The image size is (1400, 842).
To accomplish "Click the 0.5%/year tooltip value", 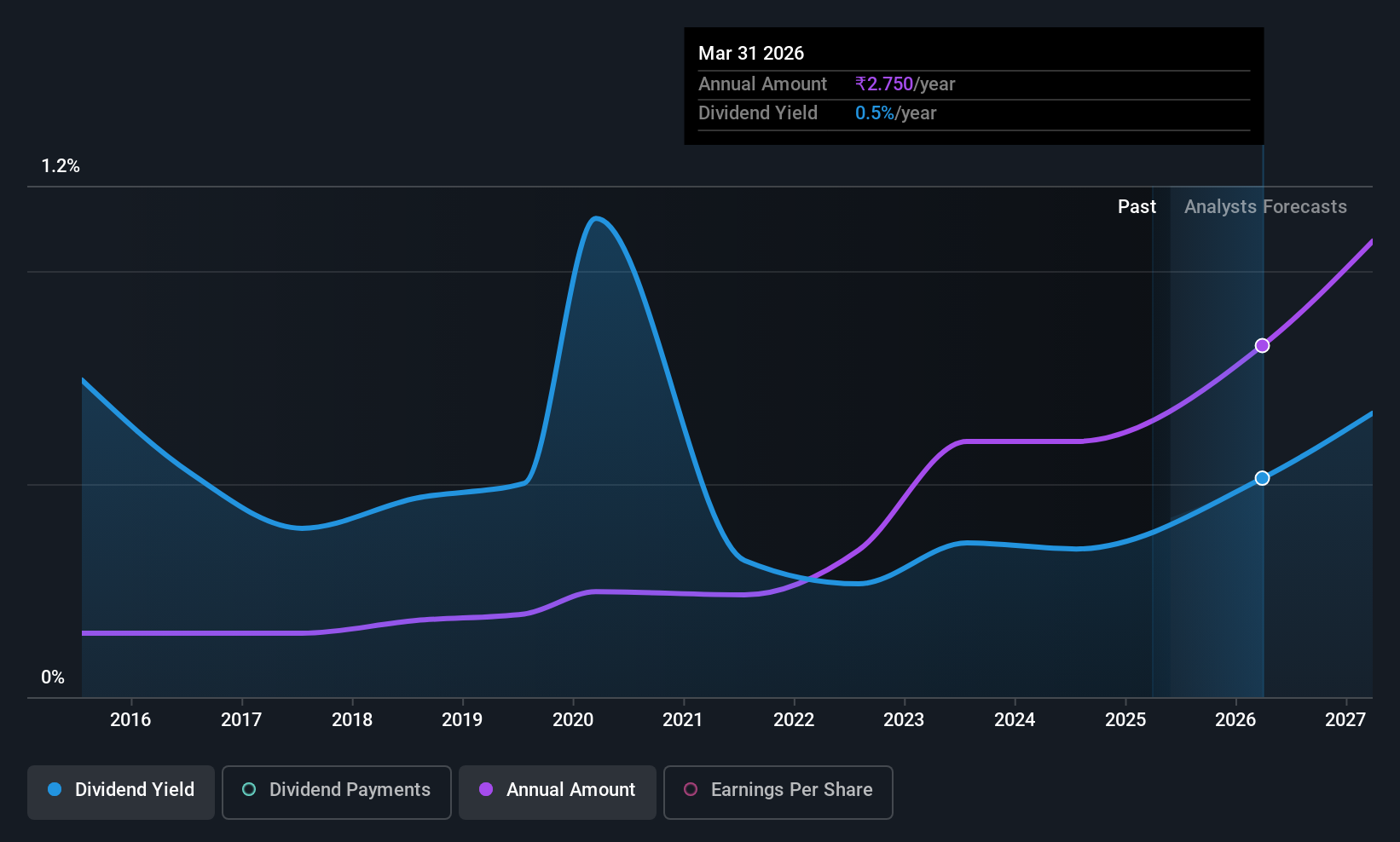I will 895,113.
